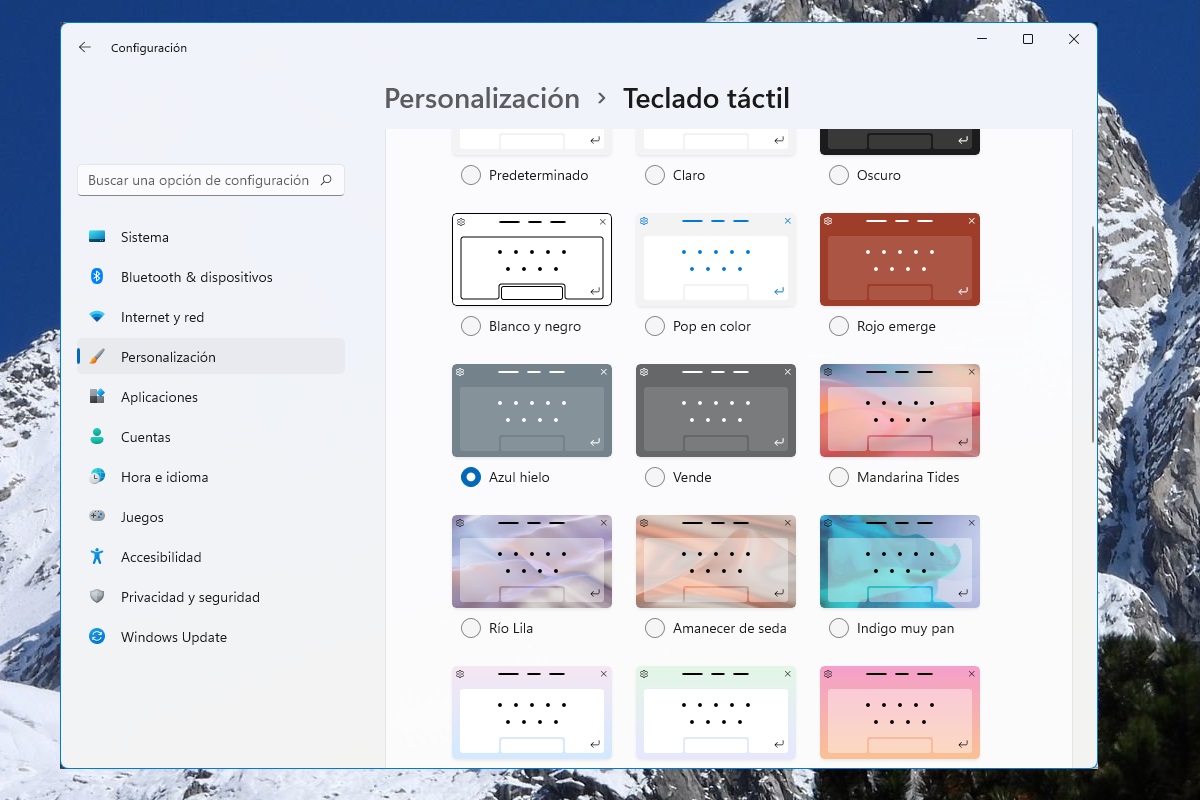Select the Mandarina Tides theme option
The height and width of the screenshot is (800, 1200).
[x=839, y=477]
